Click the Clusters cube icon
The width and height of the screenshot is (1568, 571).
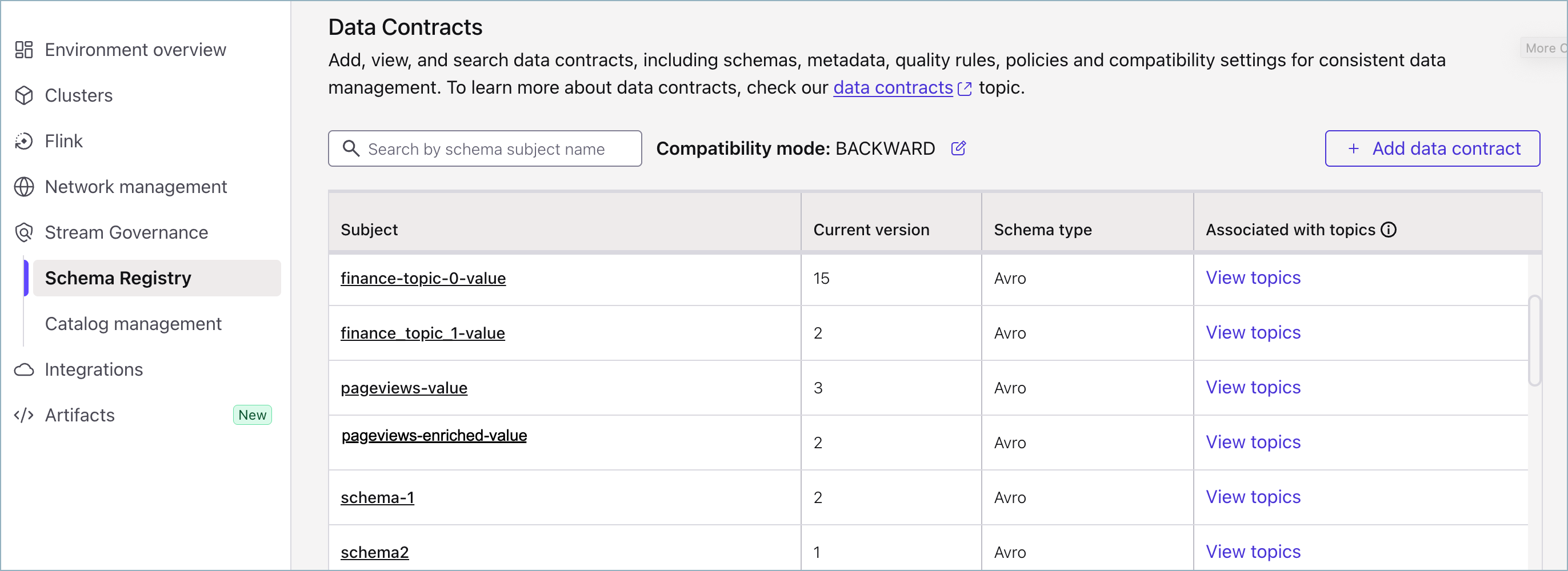click(x=24, y=95)
